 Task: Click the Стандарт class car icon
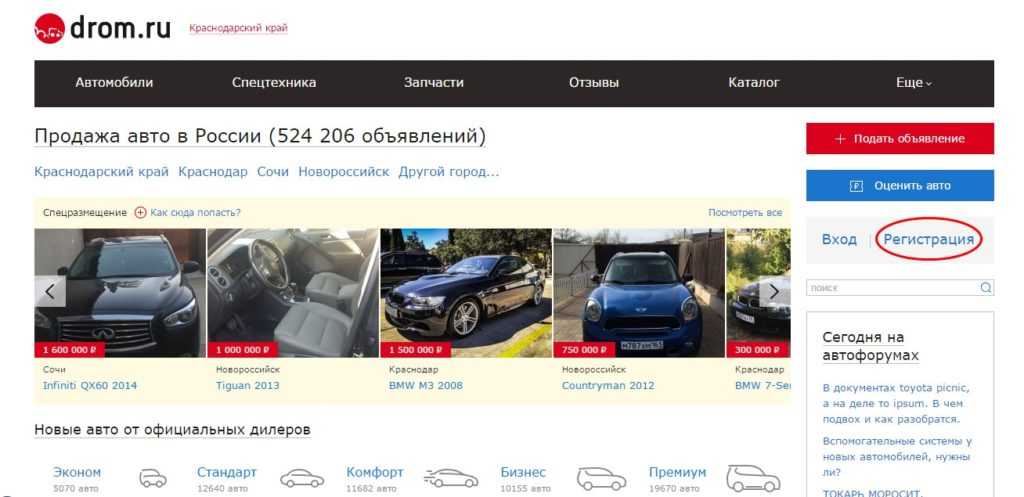click(302, 478)
